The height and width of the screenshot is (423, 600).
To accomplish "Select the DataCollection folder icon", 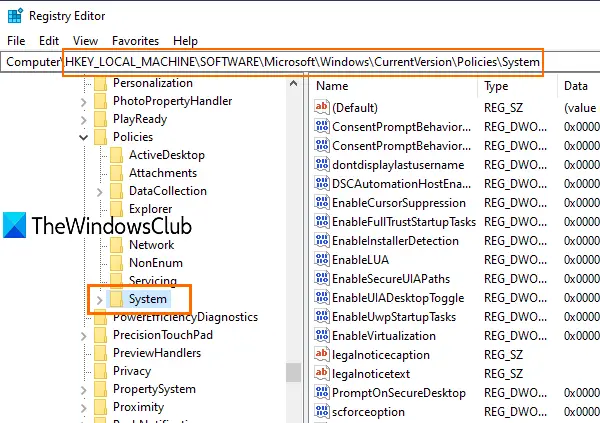I will pyautogui.click(x=116, y=191).
